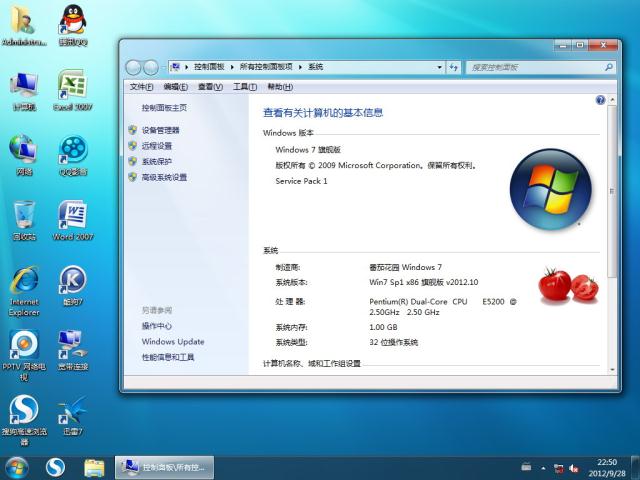Open the Windows Start orb
640x480 pixels.
click(x=17, y=468)
